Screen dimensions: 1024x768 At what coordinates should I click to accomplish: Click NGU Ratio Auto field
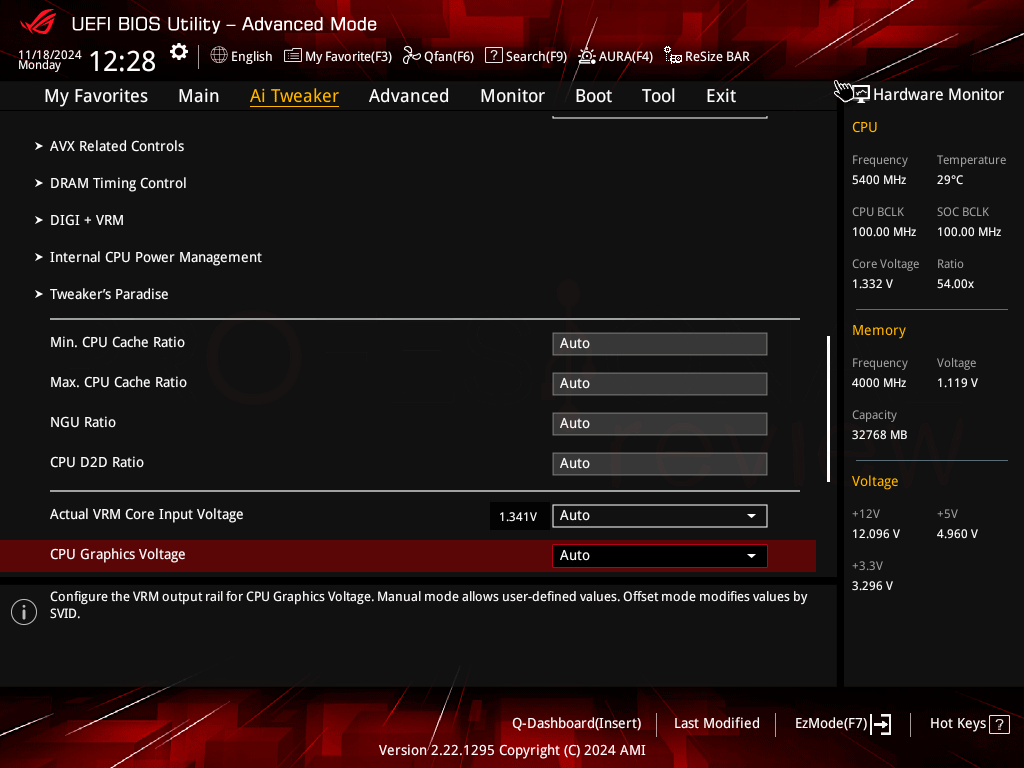[660, 424]
